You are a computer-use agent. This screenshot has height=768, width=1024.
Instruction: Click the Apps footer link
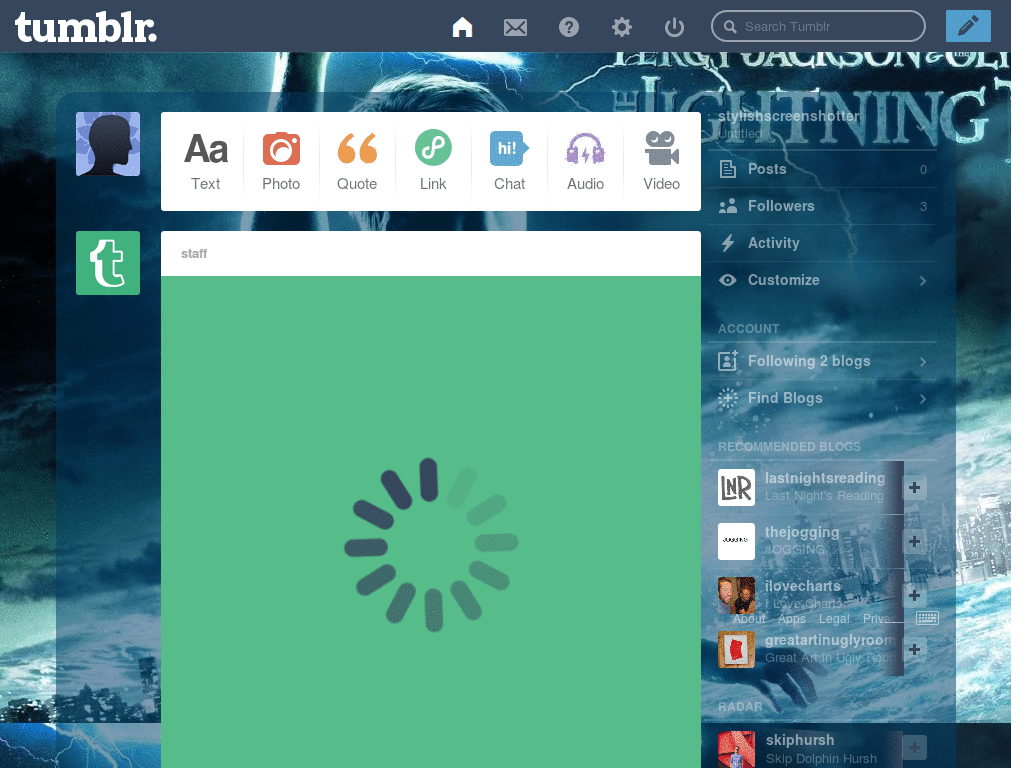click(792, 618)
